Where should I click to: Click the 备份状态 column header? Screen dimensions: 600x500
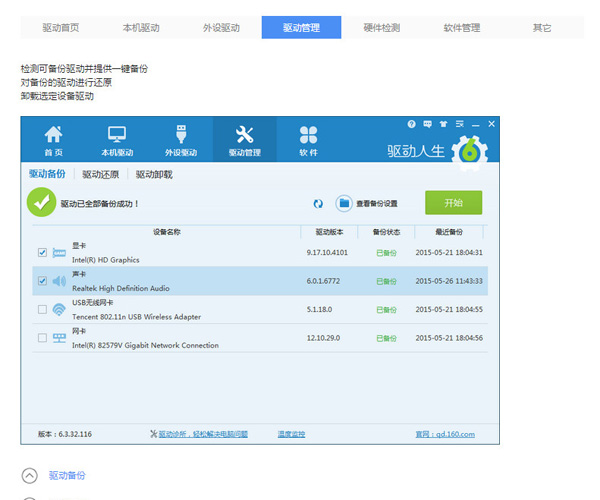click(x=386, y=232)
